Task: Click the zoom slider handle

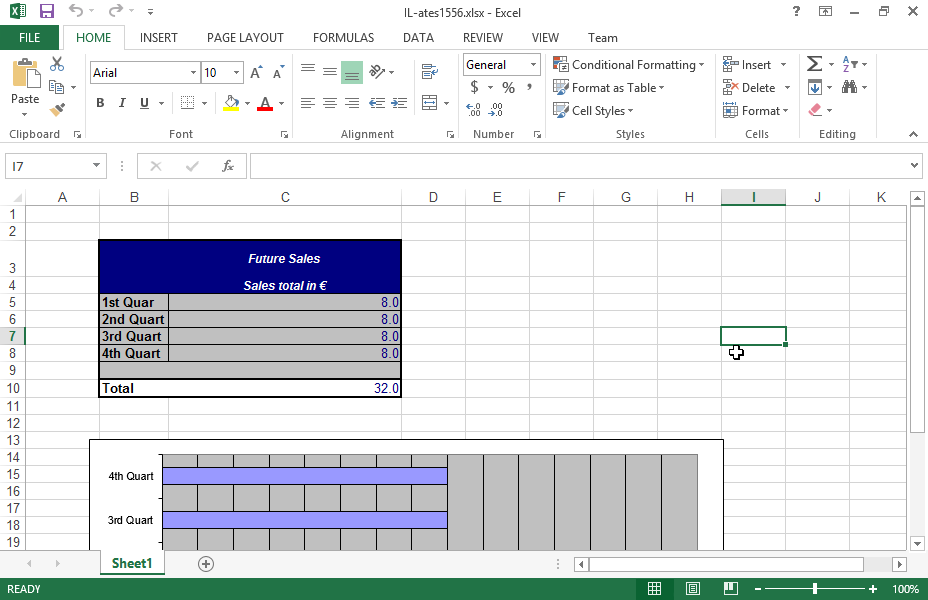Action: 815,589
